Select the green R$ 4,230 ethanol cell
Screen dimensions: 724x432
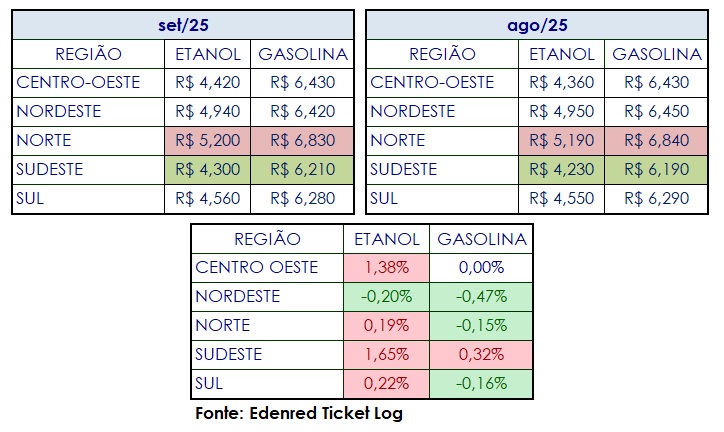coord(560,169)
